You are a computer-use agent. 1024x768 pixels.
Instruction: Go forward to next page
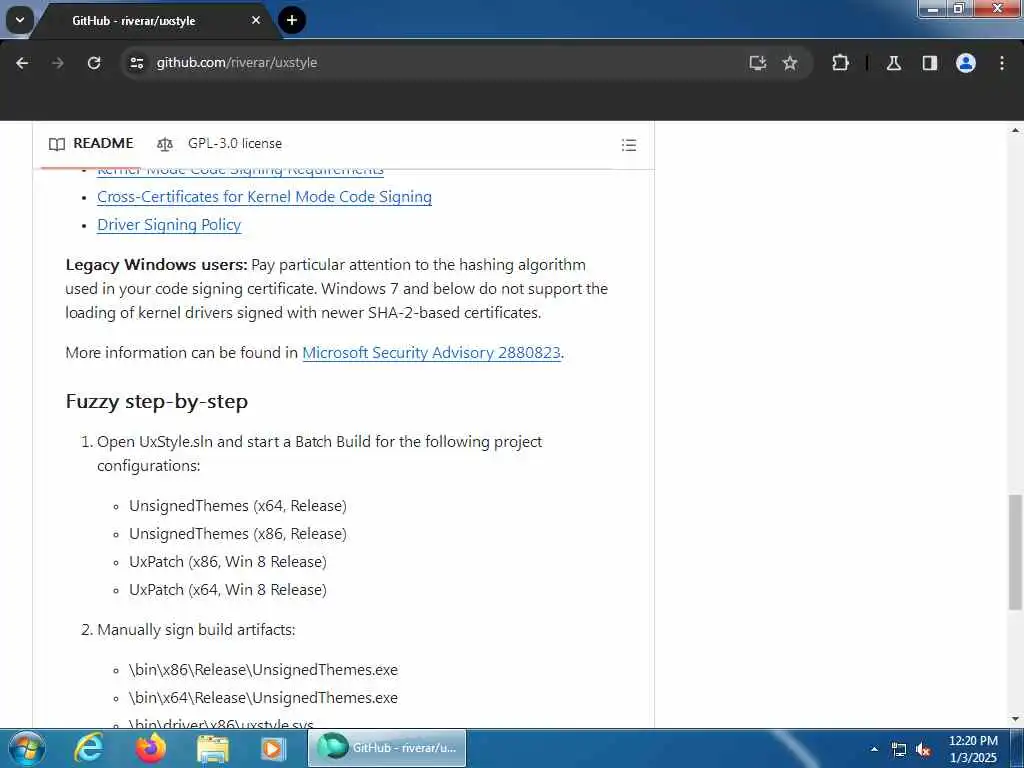(x=58, y=63)
